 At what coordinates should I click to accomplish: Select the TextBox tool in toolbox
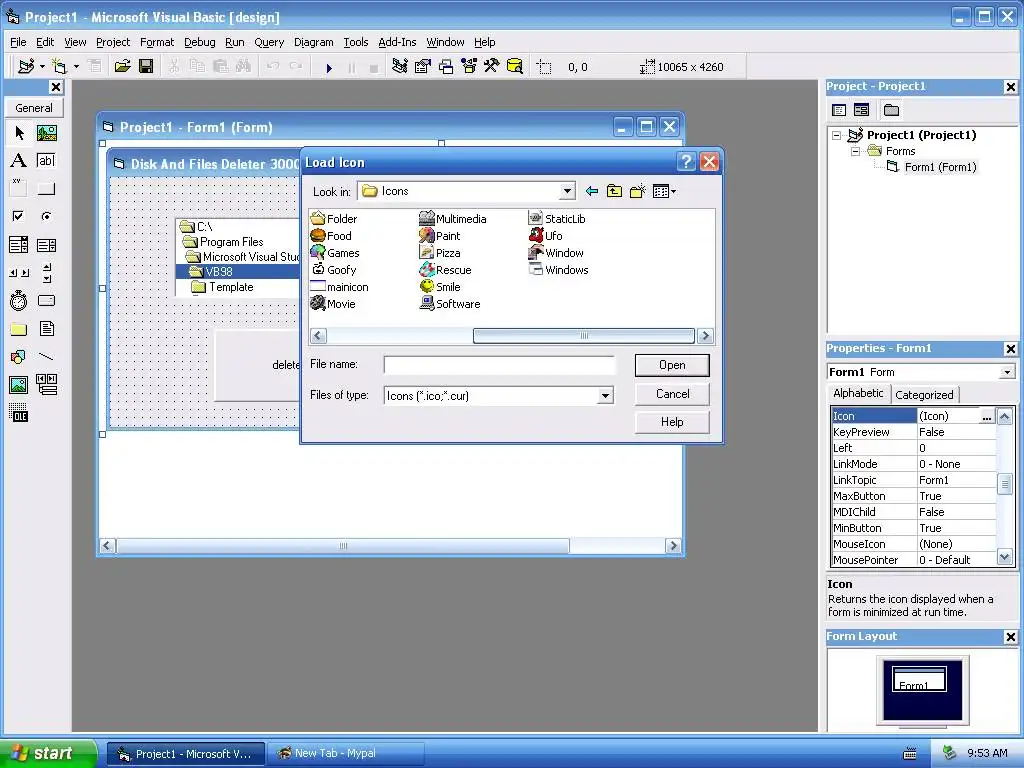click(46, 161)
